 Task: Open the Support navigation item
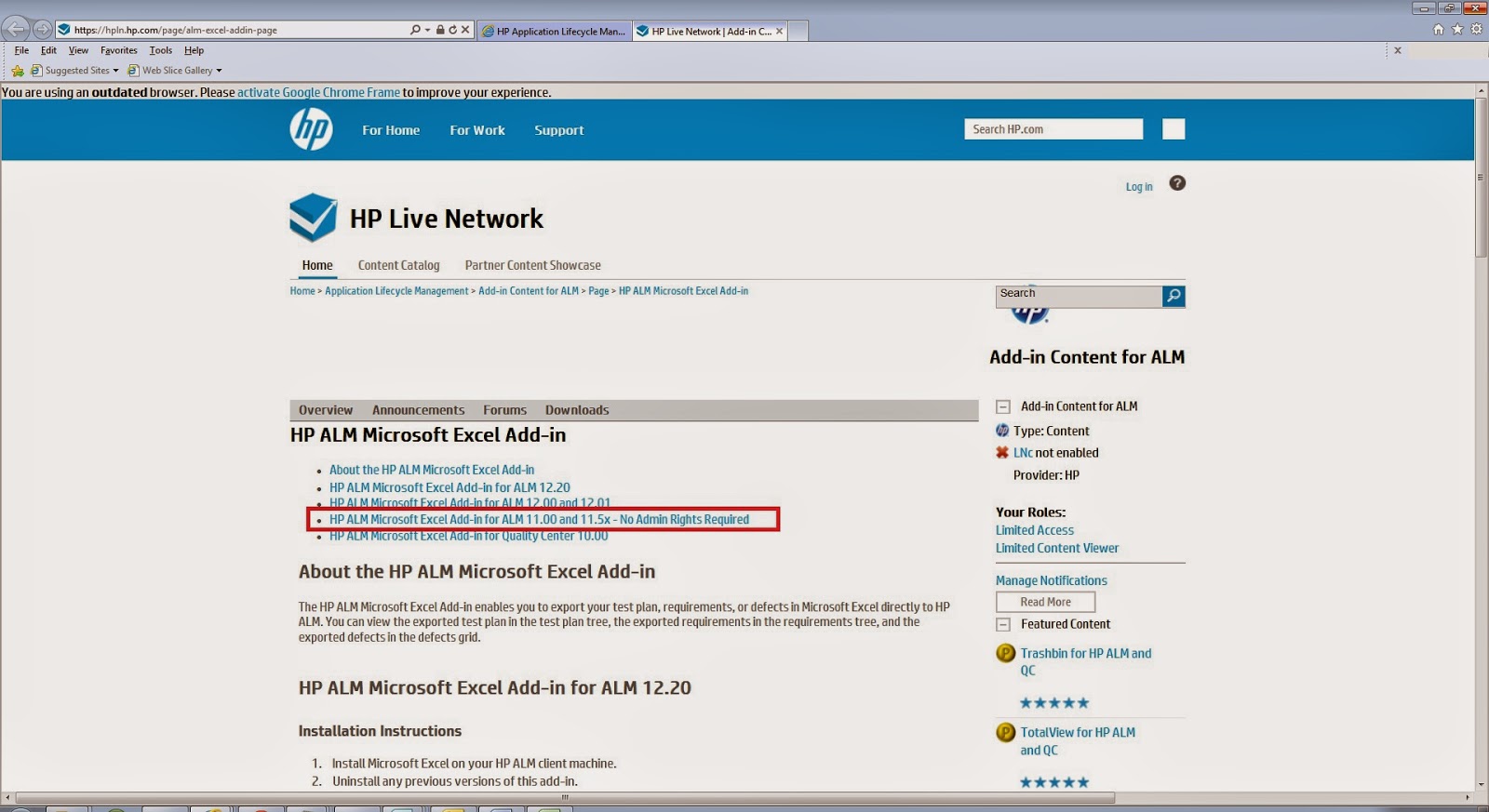click(x=559, y=130)
